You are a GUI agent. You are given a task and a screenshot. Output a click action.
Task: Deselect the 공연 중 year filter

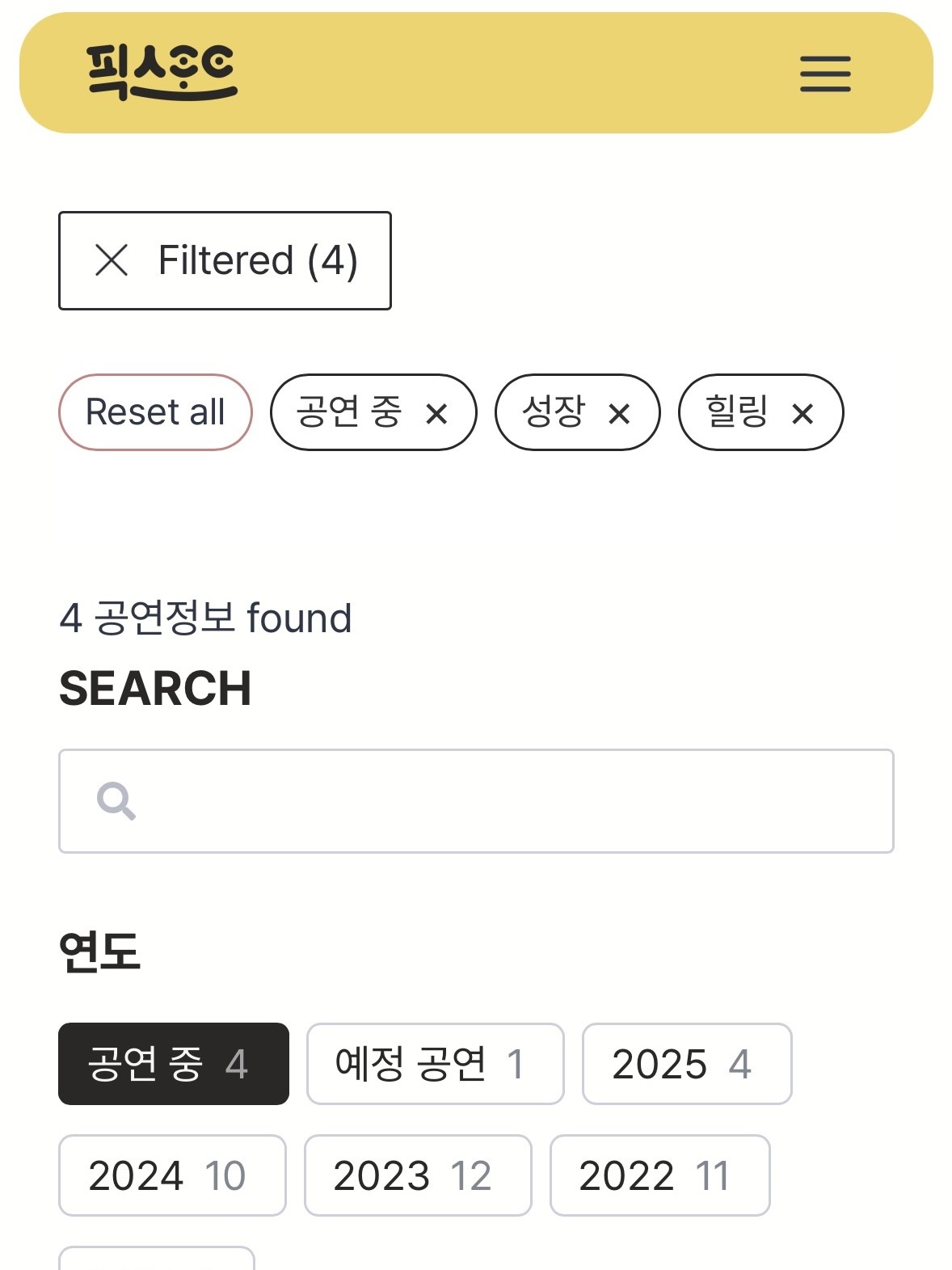174,1063
